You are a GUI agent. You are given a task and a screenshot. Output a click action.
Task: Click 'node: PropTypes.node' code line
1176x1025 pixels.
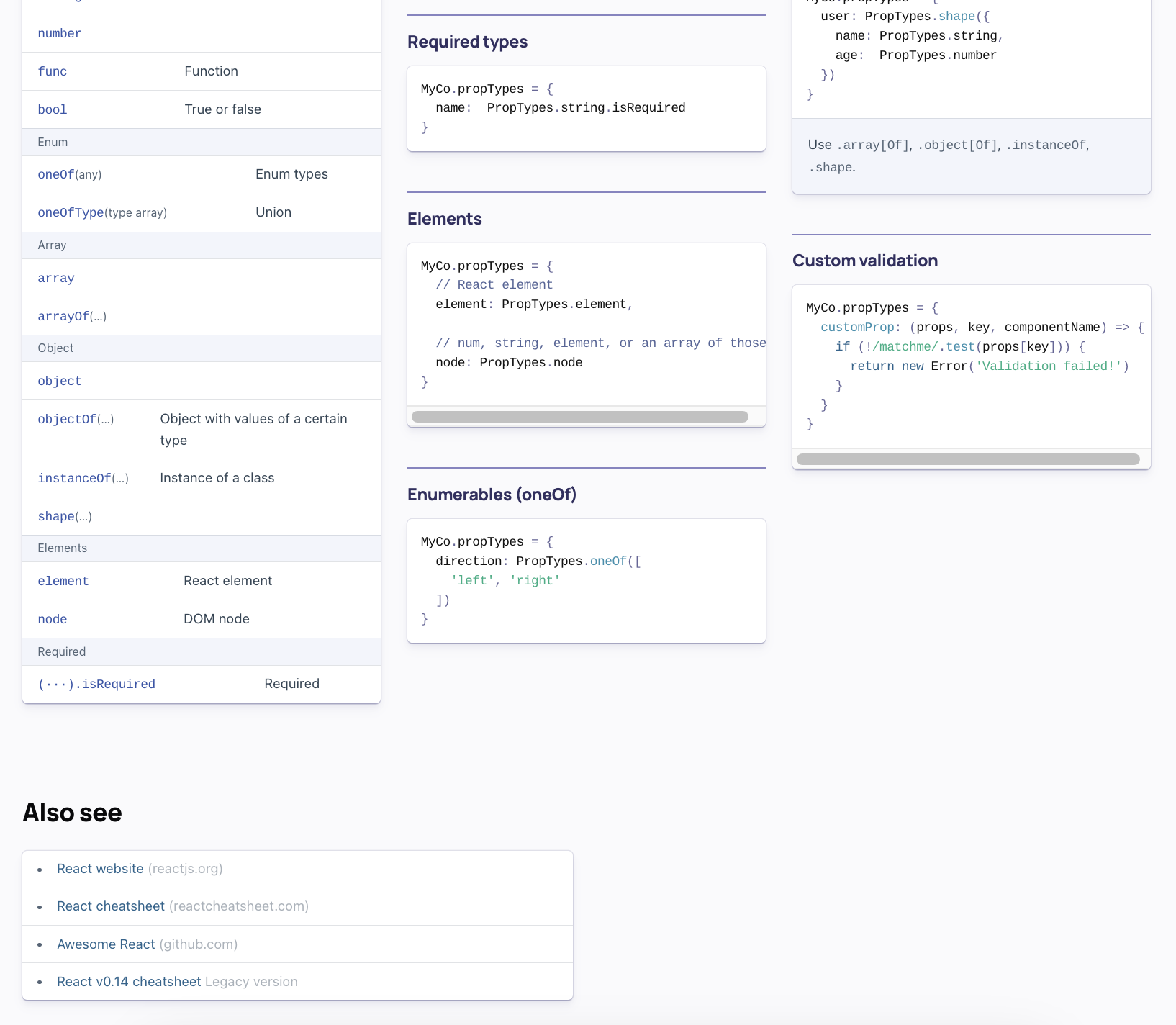pos(509,363)
